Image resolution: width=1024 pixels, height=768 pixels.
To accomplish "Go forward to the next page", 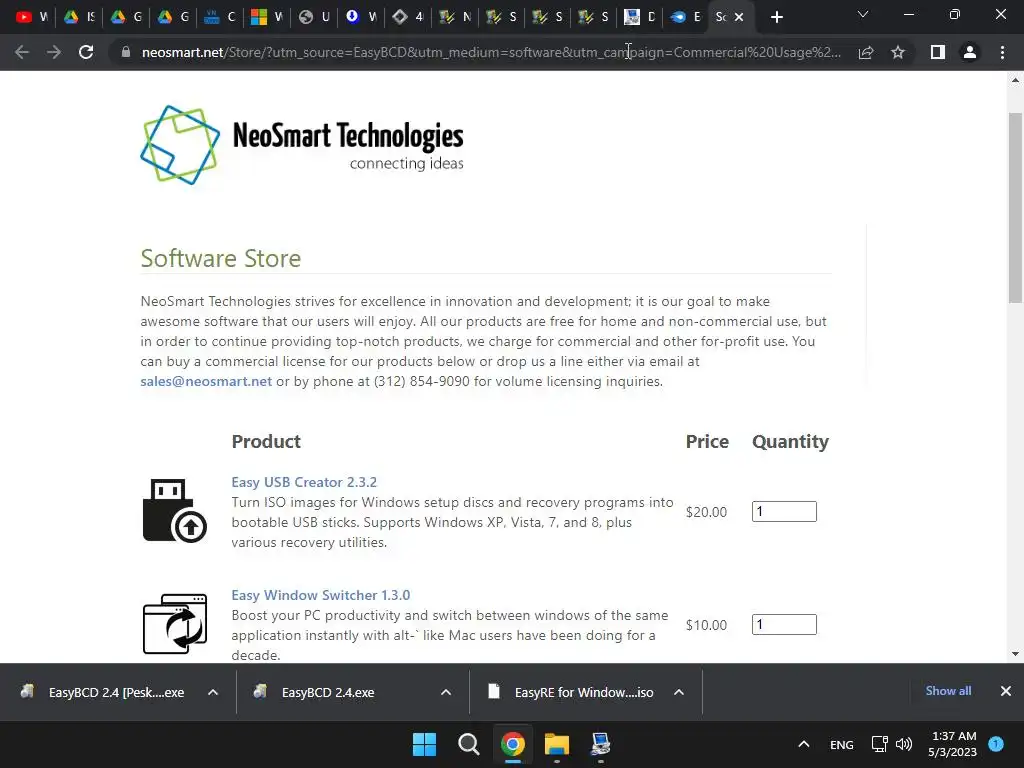I will (x=54, y=52).
